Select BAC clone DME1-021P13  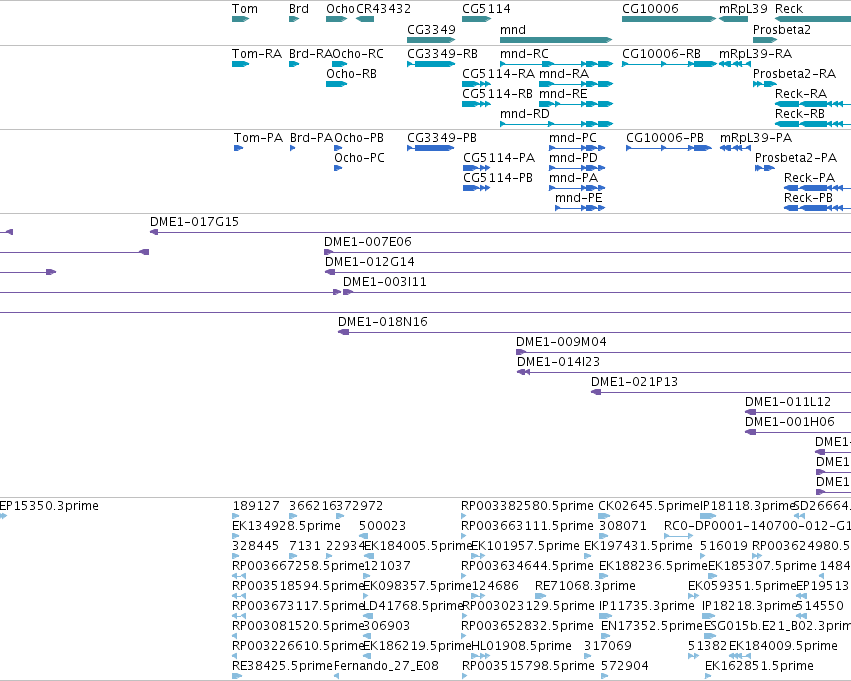pos(721,393)
